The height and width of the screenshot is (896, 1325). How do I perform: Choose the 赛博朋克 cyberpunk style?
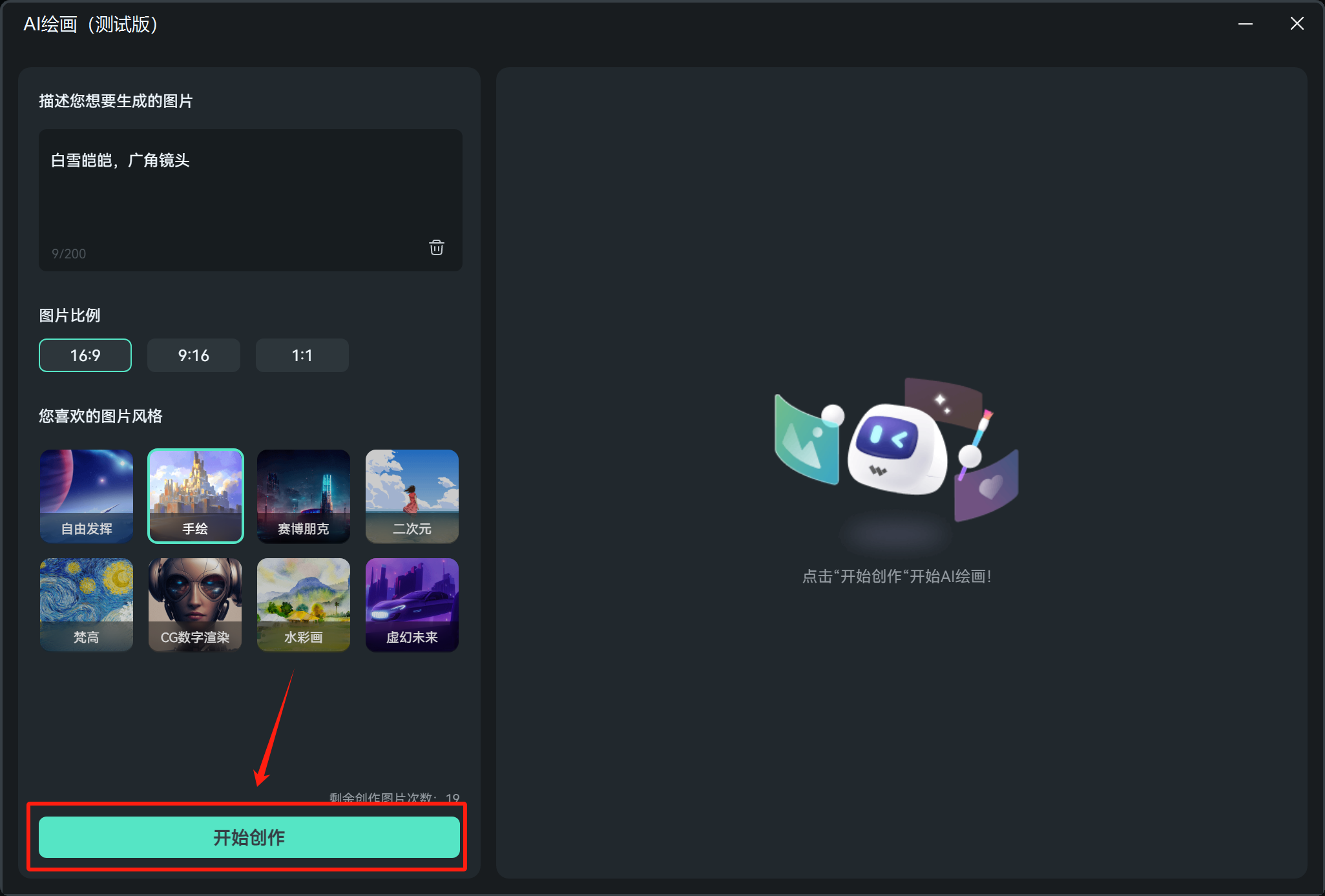[x=304, y=495]
